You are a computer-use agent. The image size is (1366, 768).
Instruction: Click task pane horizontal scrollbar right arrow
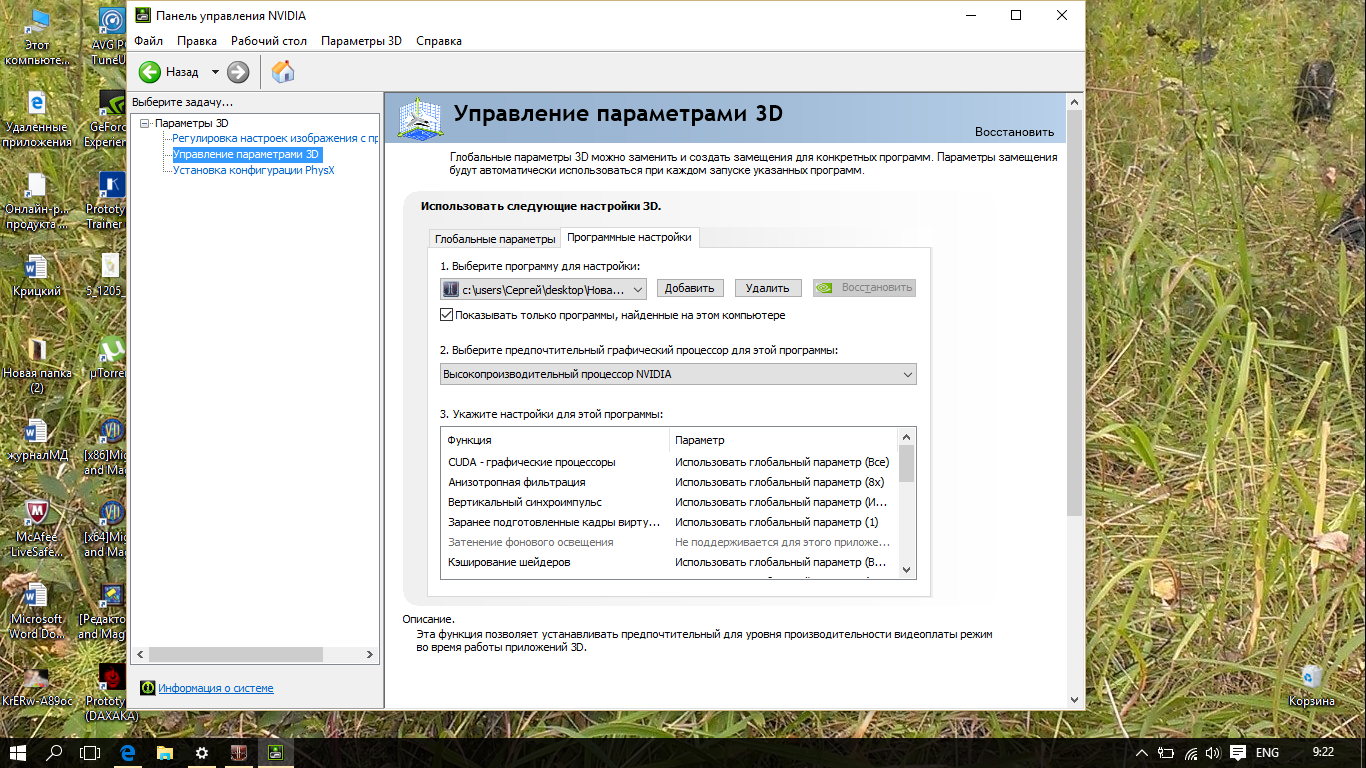(x=370, y=655)
